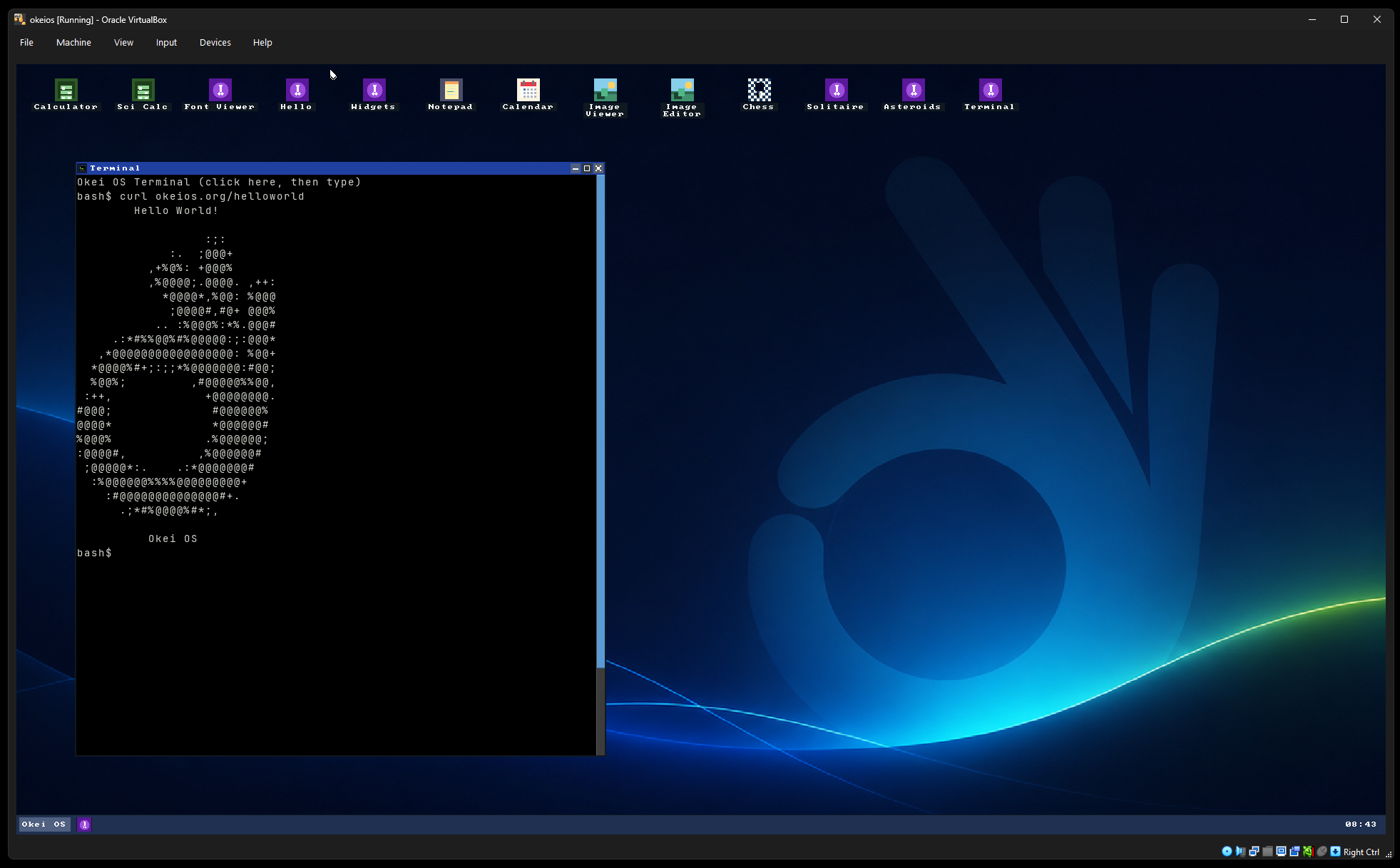1400x868 pixels.
Task: Launch Sci Calc from the desktop
Action: 143,94
